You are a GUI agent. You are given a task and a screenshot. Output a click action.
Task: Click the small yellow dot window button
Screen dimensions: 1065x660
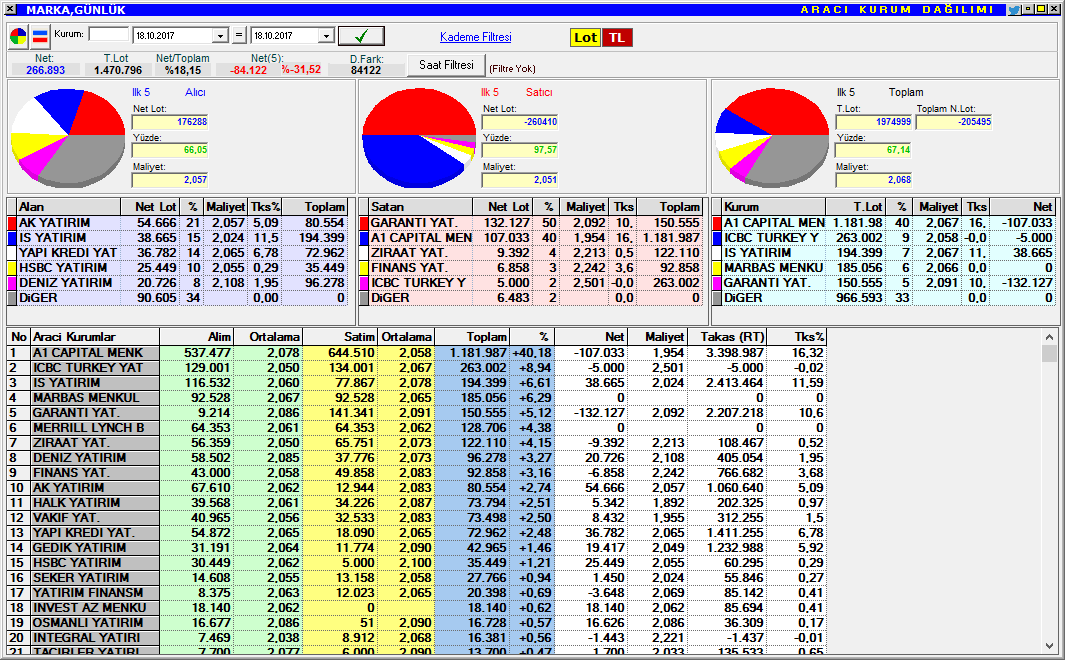point(1028,9)
